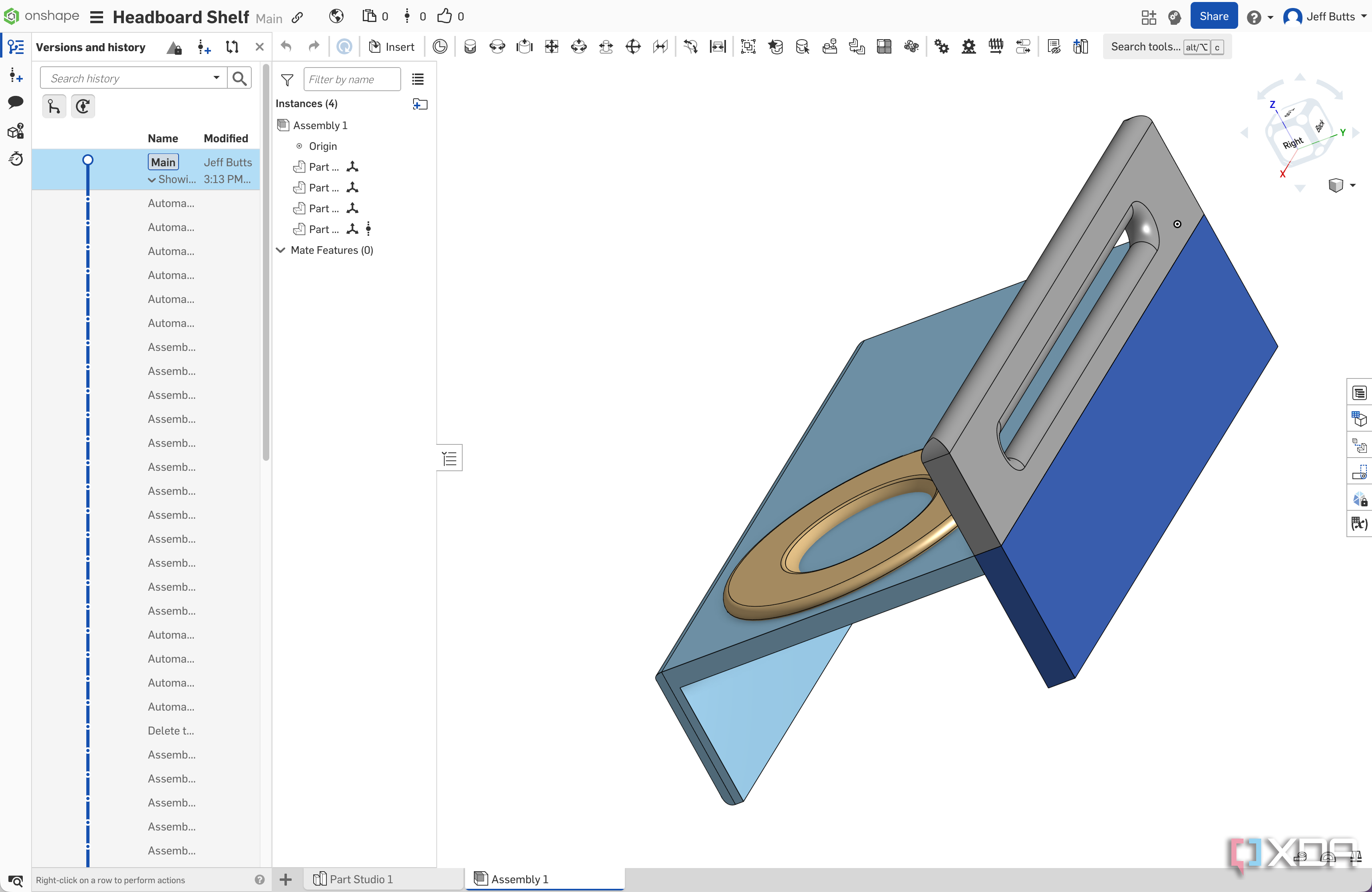Select the Width mate tool
This screenshot has height=892, width=1372.
point(718,47)
